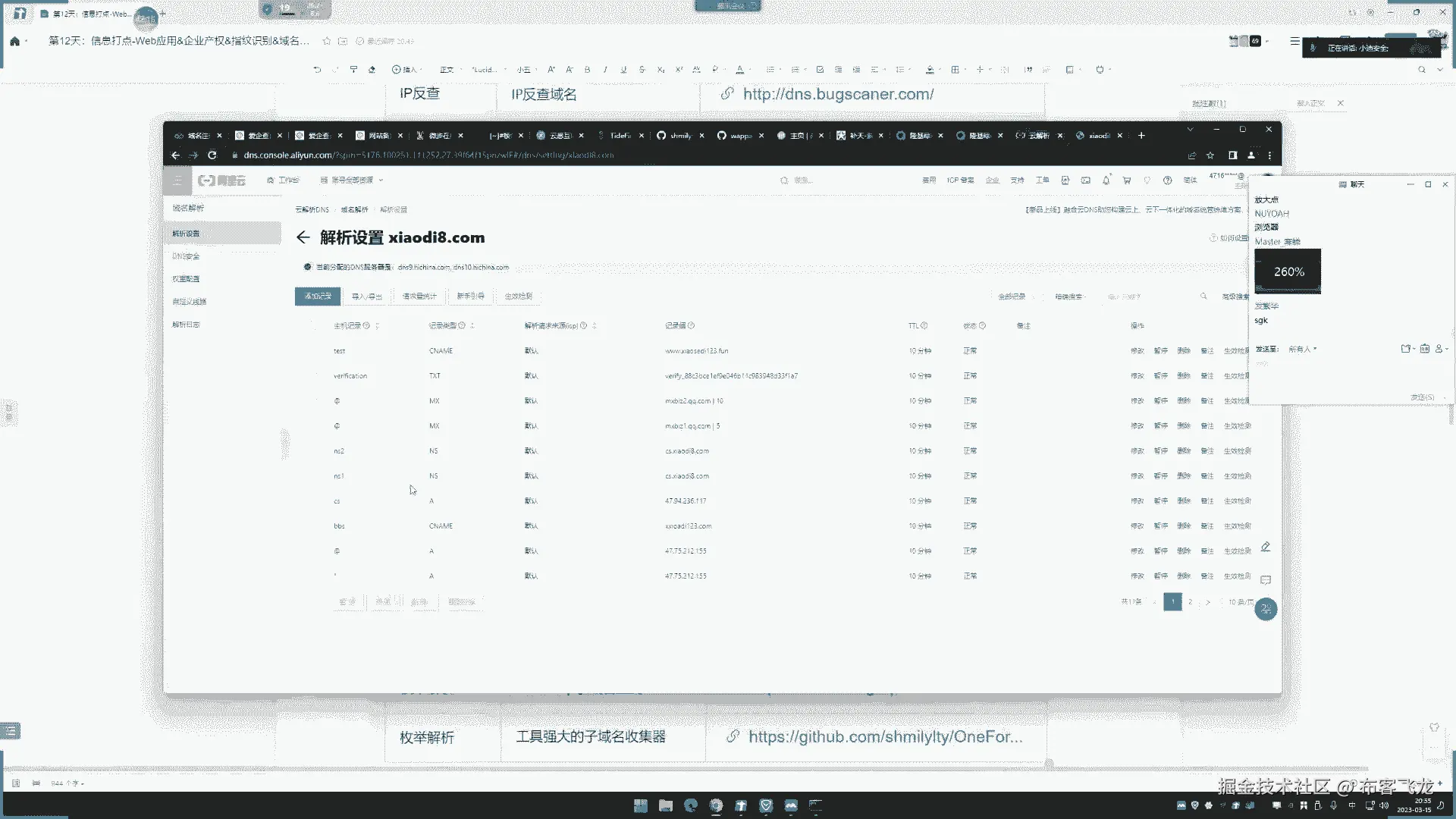Toggle bold formatting in document toolbar

pyautogui.click(x=587, y=70)
